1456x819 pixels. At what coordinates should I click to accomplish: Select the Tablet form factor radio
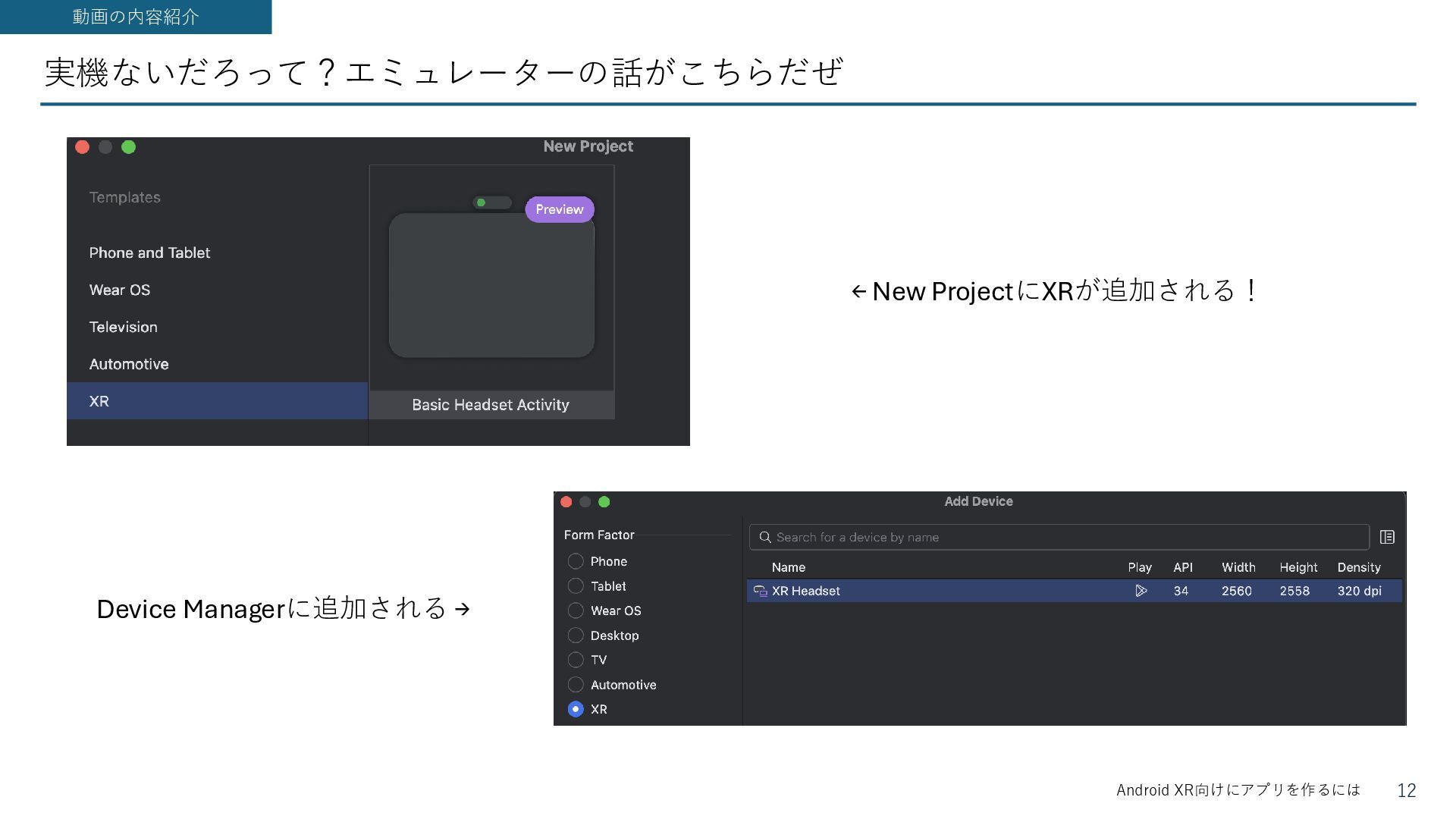pyautogui.click(x=576, y=586)
